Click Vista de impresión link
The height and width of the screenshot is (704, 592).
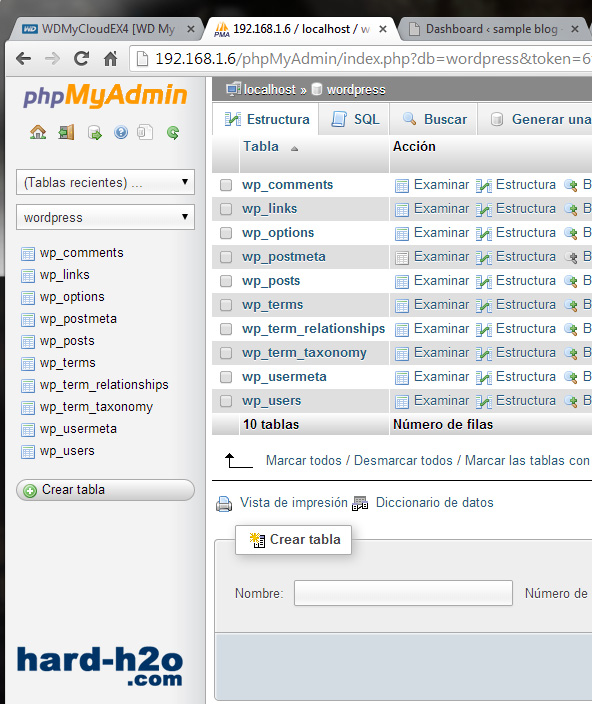294,502
